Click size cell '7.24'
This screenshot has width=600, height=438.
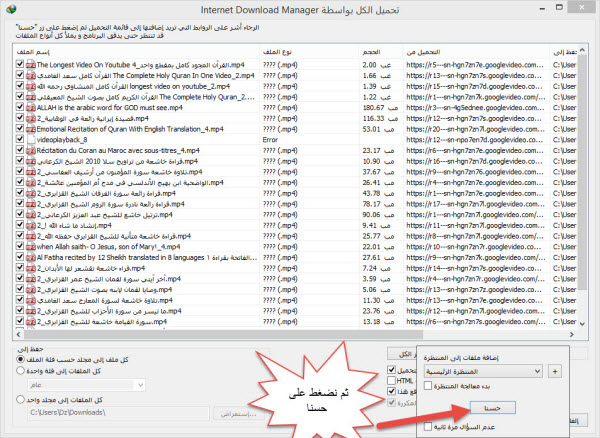coord(377,268)
